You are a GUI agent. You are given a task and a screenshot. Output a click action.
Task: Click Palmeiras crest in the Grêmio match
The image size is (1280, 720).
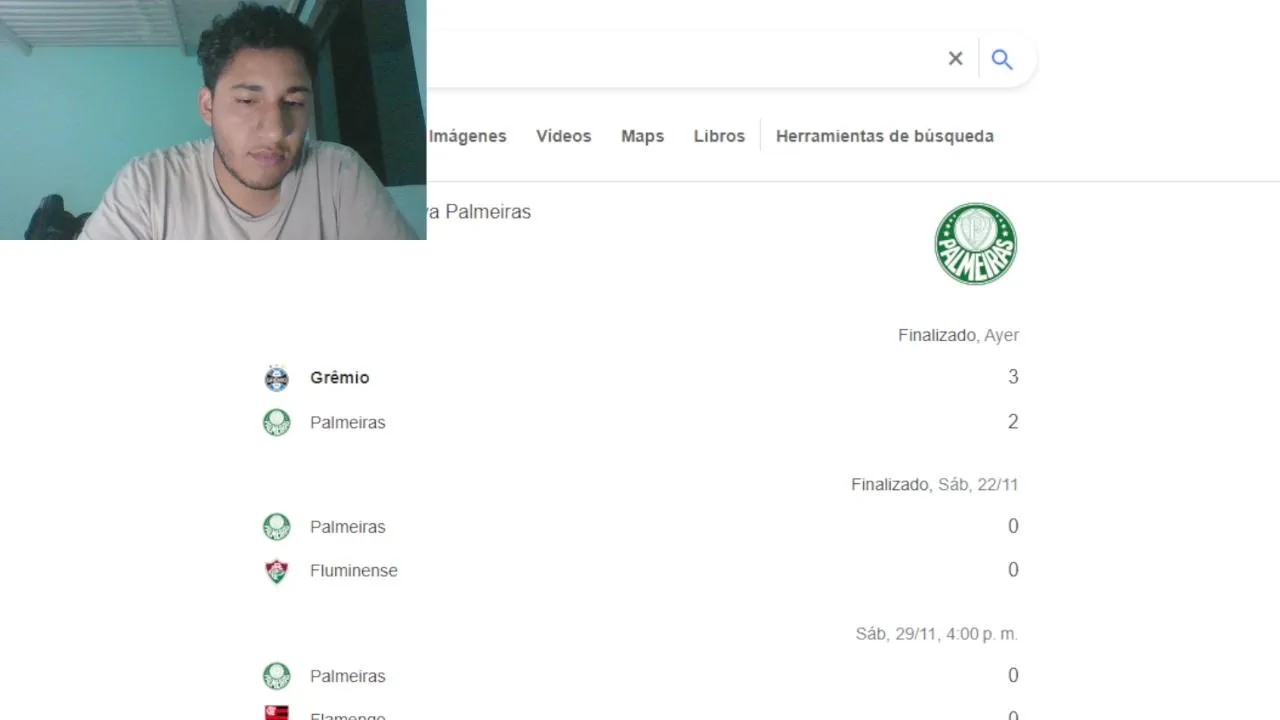(x=276, y=422)
